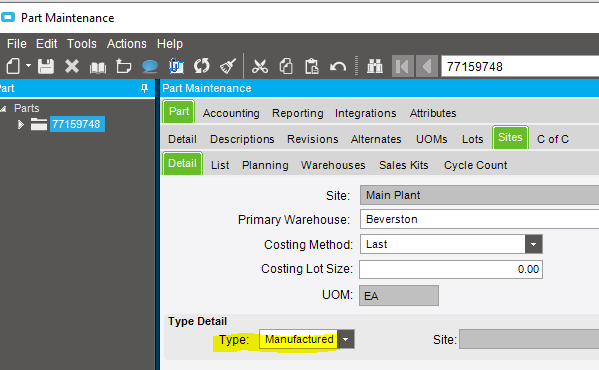Open the C of C tab
Screen dimensions: 599x370
coord(553,139)
